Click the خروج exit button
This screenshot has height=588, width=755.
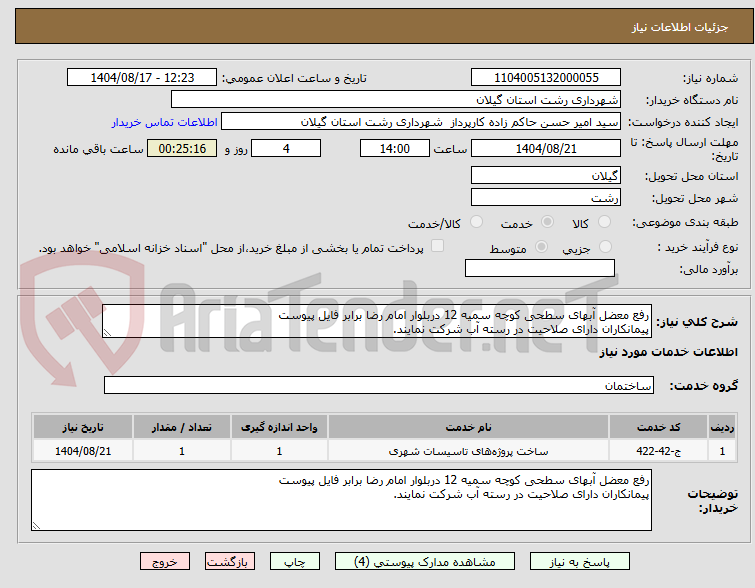point(165,562)
